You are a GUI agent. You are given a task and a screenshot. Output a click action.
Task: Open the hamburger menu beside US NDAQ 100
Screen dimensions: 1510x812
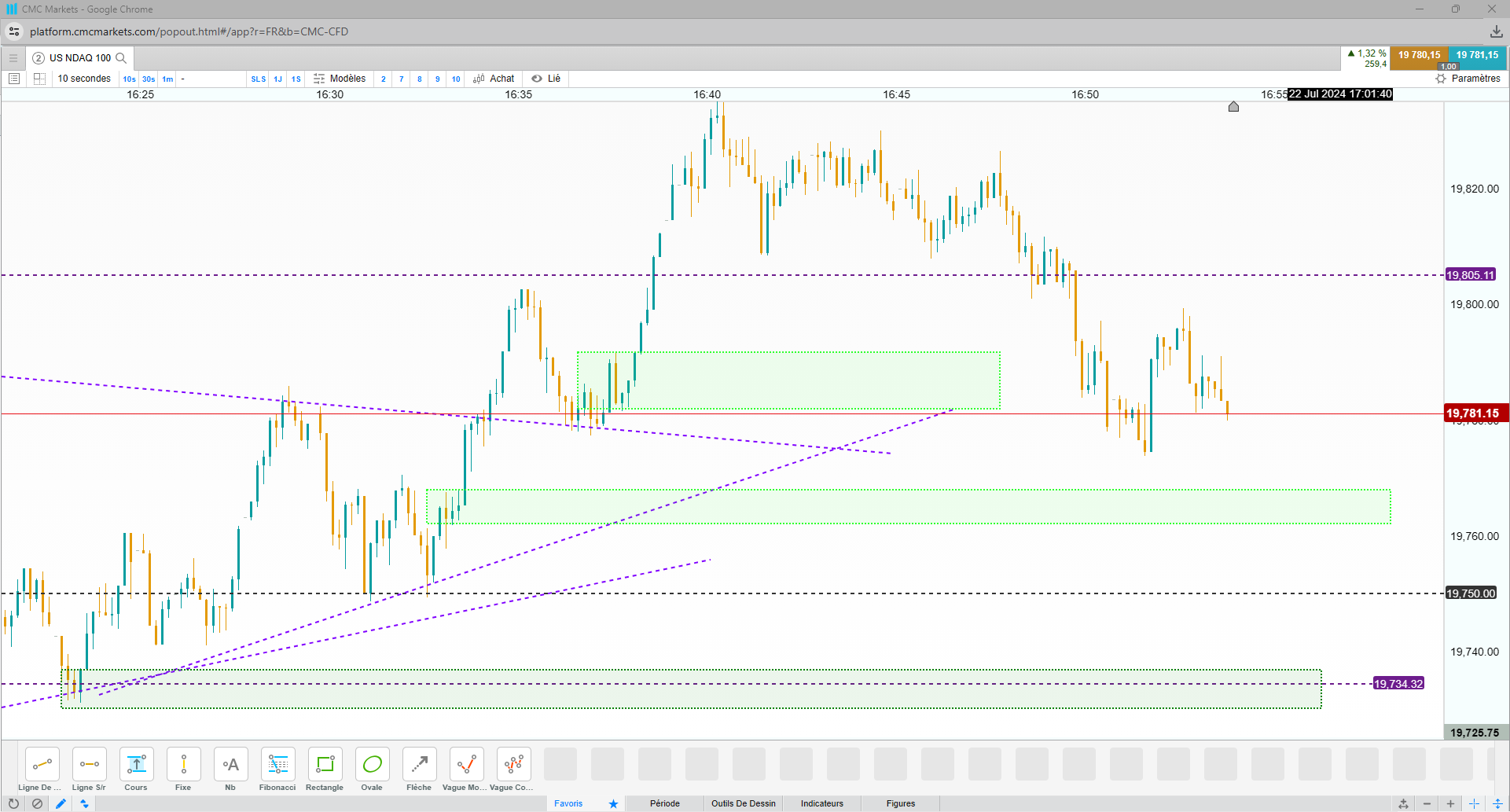13,58
